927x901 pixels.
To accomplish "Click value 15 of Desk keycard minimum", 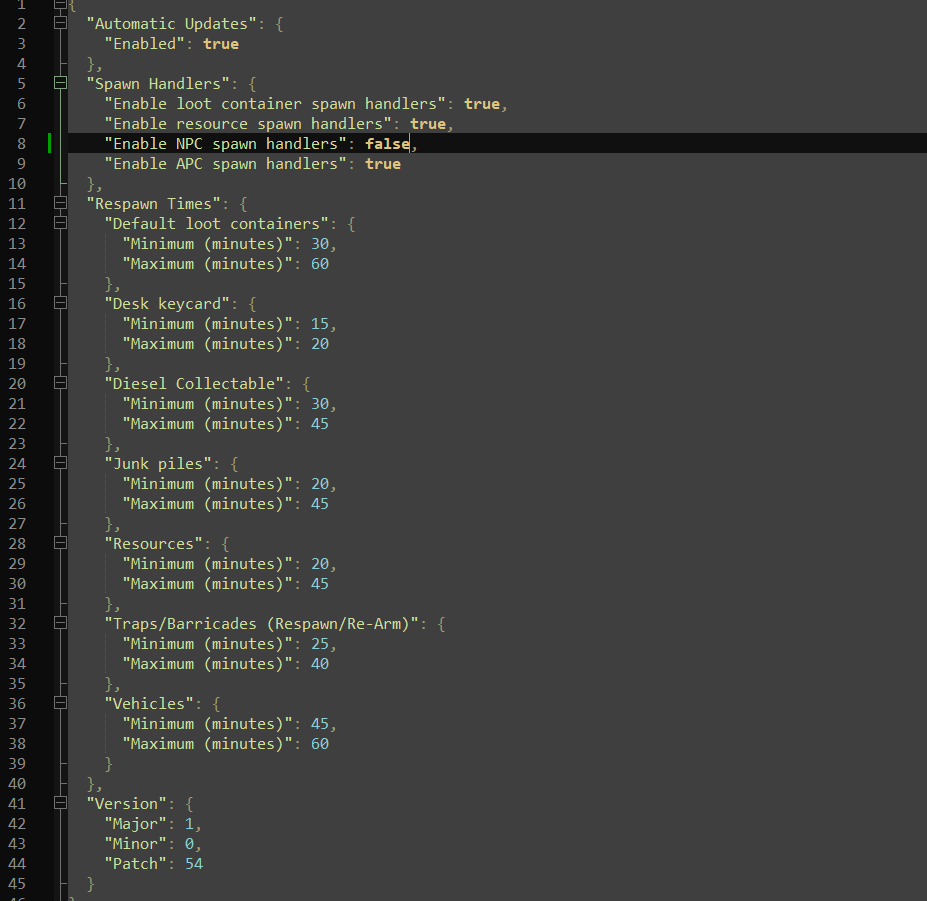I will point(320,323).
